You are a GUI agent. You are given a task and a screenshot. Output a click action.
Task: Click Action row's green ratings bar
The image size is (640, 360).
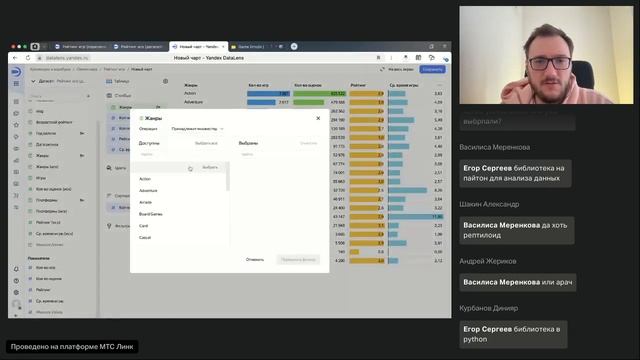tap(320, 93)
